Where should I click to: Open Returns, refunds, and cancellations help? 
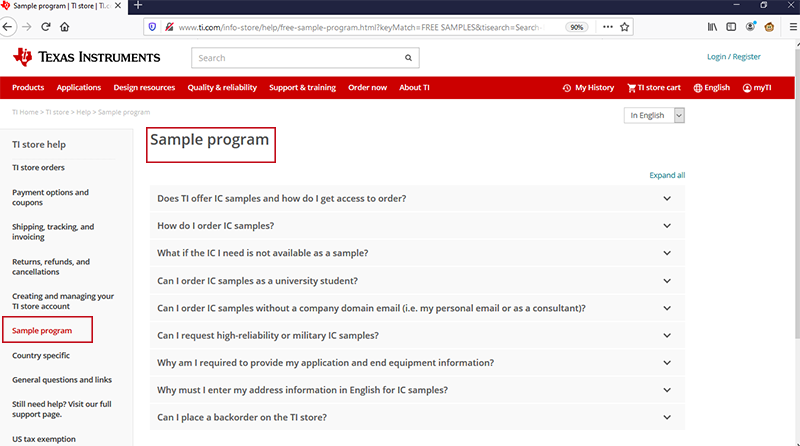(51, 266)
